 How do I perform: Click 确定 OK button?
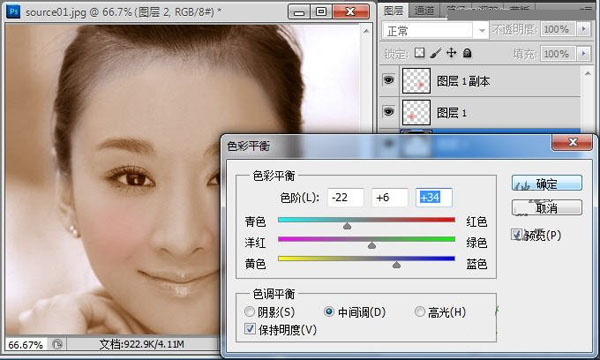pyautogui.click(x=547, y=183)
